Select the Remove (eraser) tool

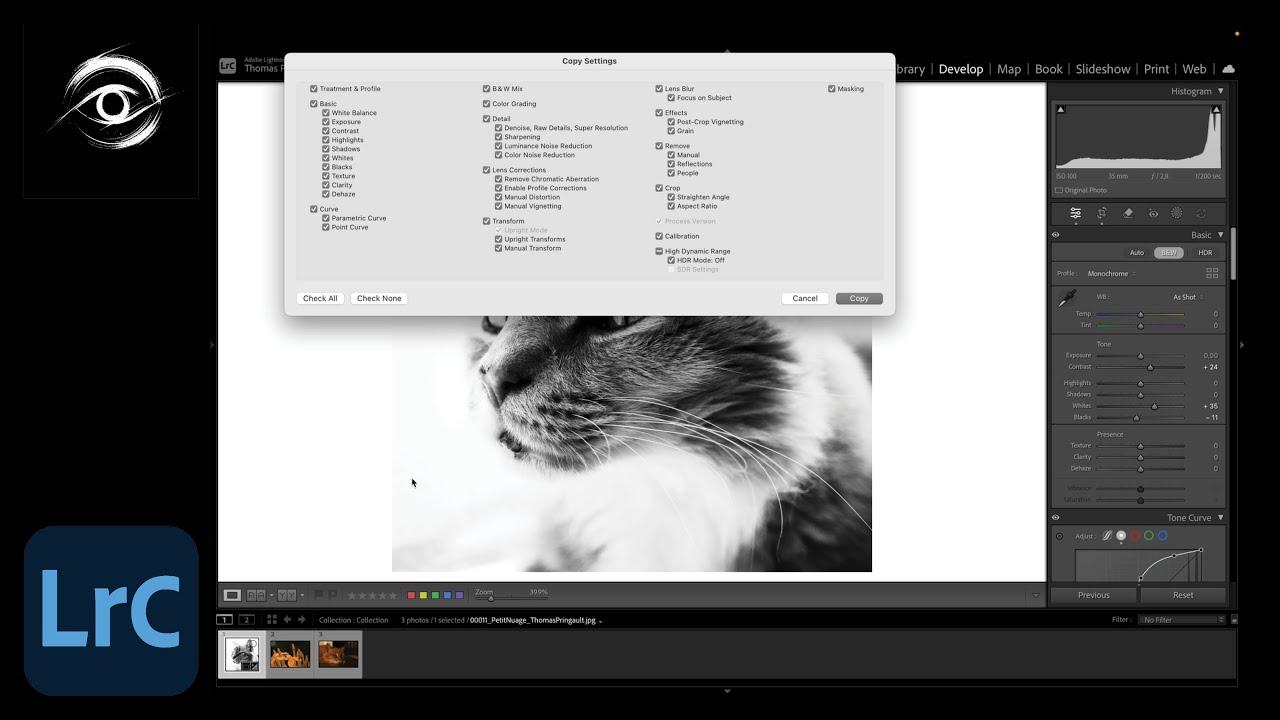click(1128, 213)
